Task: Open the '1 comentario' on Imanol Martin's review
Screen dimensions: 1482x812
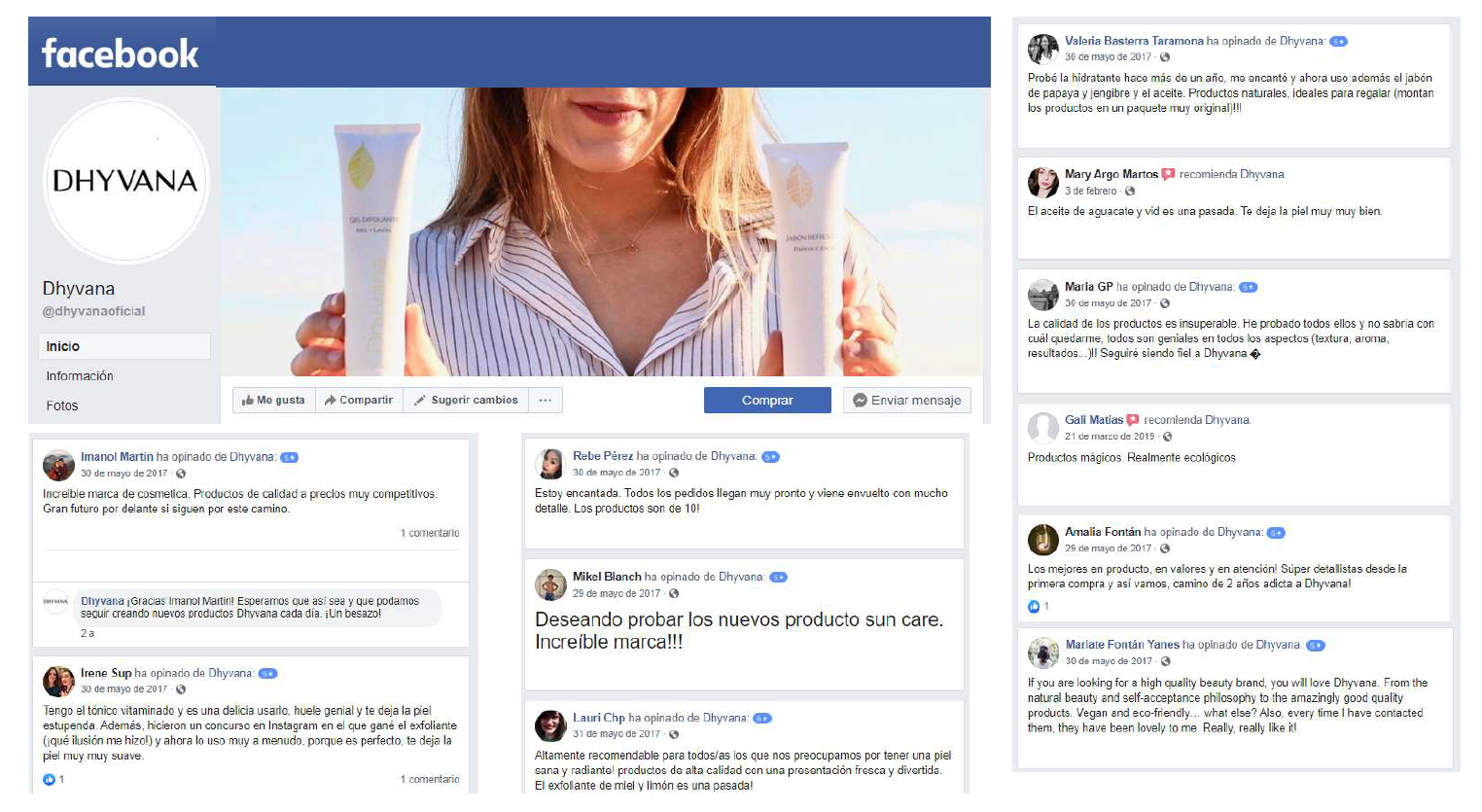Action: pyautogui.click(x=430, y=533)
